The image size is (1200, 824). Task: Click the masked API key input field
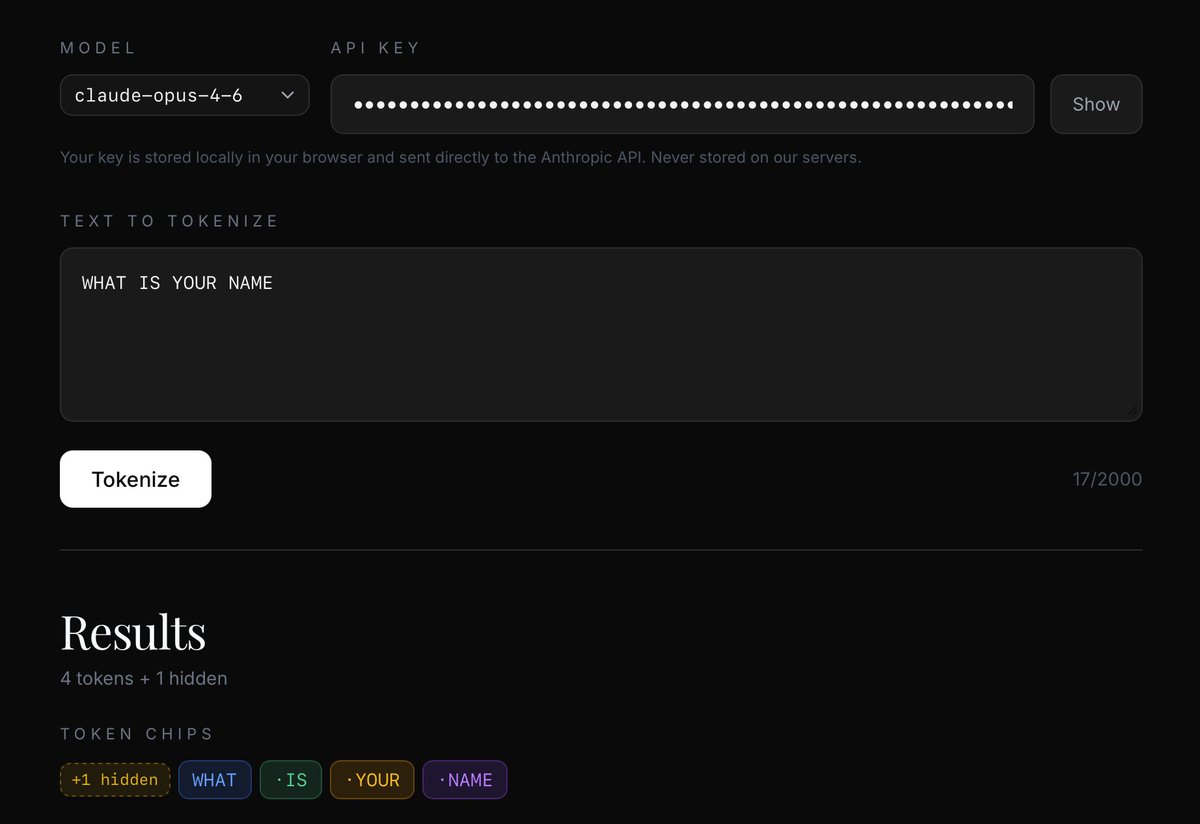(x=682, y=104)
